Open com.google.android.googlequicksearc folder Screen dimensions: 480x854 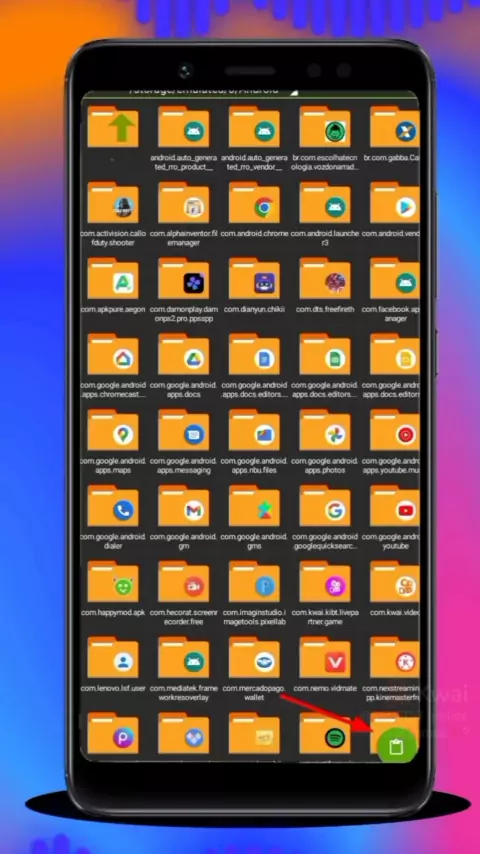pyautogui.click(x=325, y=505)
